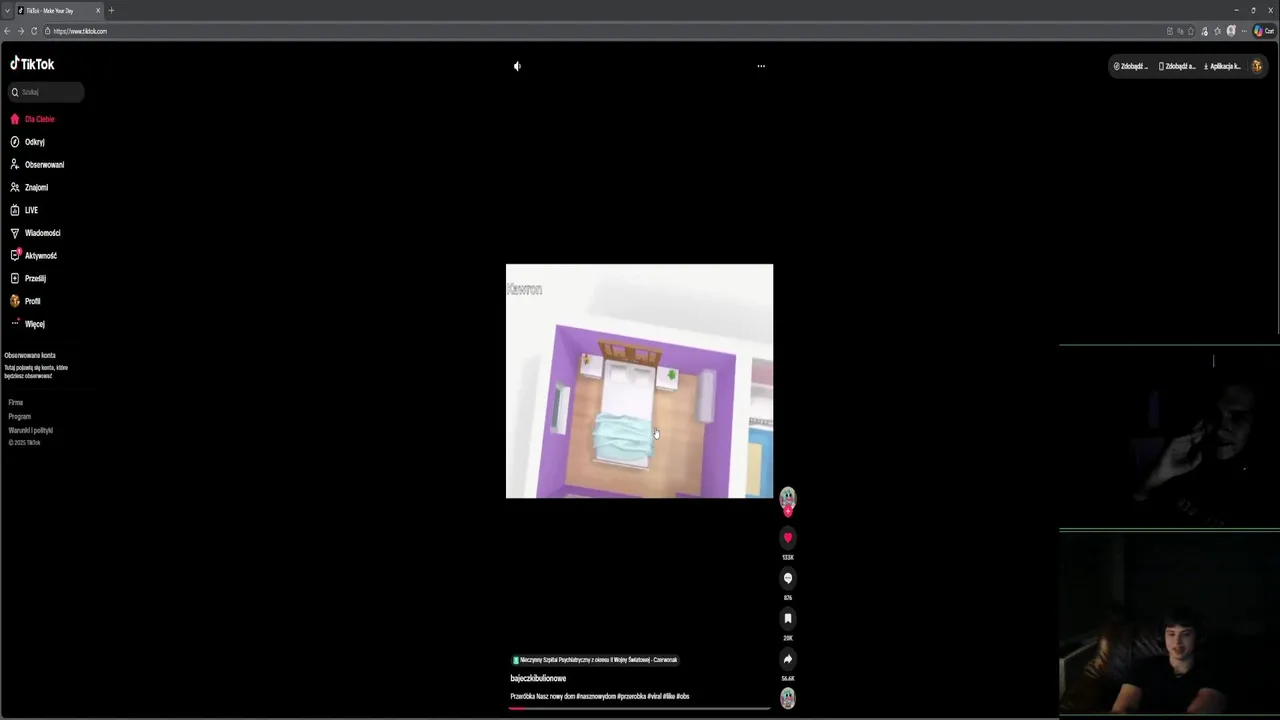The width and height of the screenshot is (1280, 720).
Task: Click the first Zdobądź coins button
Action: coord(1131,66)
